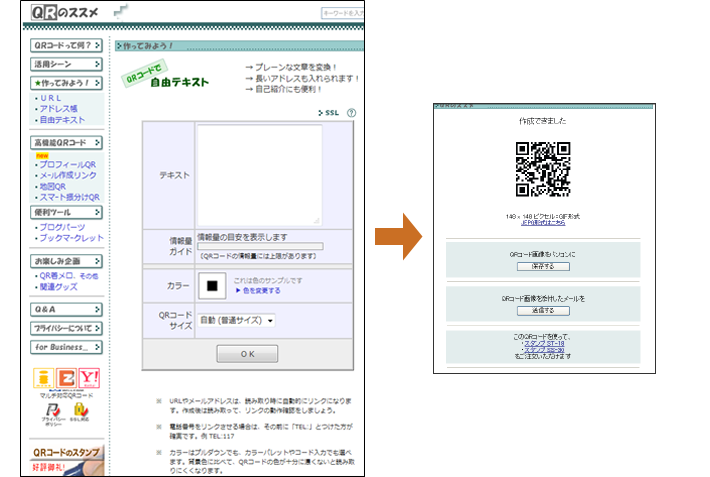Open the プロフィールQR sidebar link

click(x=67, y=164)
